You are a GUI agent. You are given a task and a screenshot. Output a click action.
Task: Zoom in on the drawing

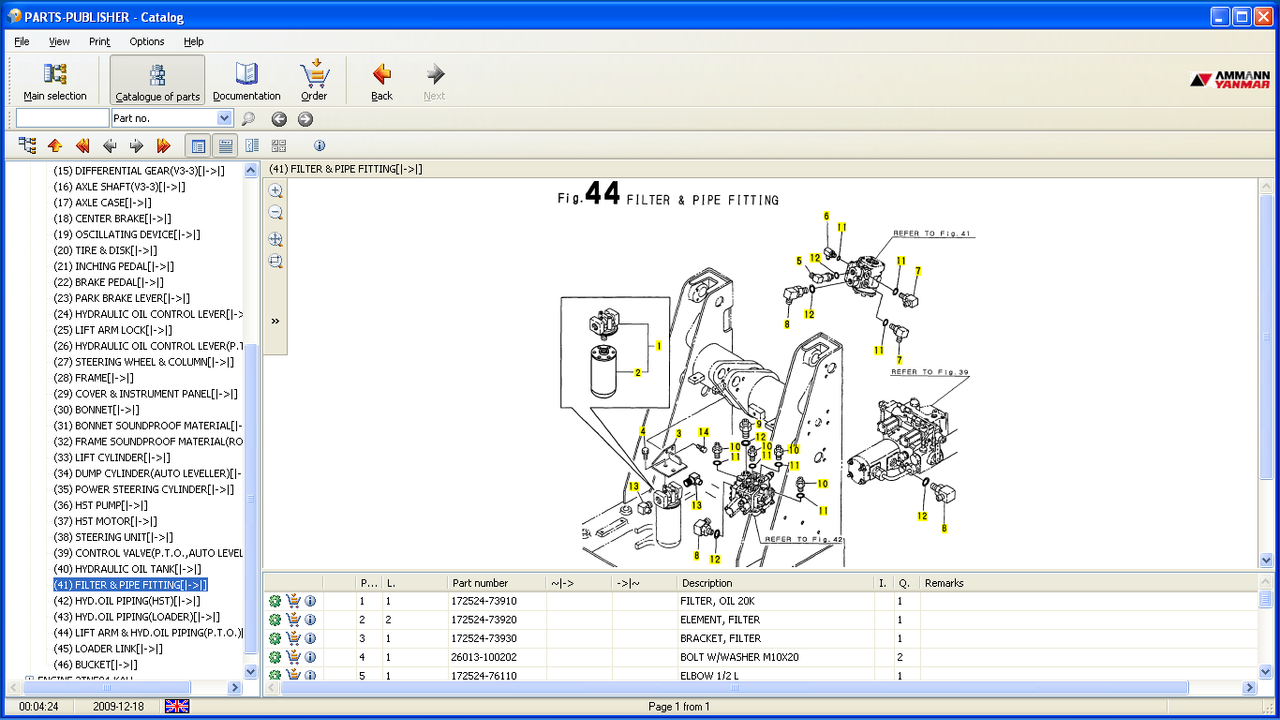(276, 191)
